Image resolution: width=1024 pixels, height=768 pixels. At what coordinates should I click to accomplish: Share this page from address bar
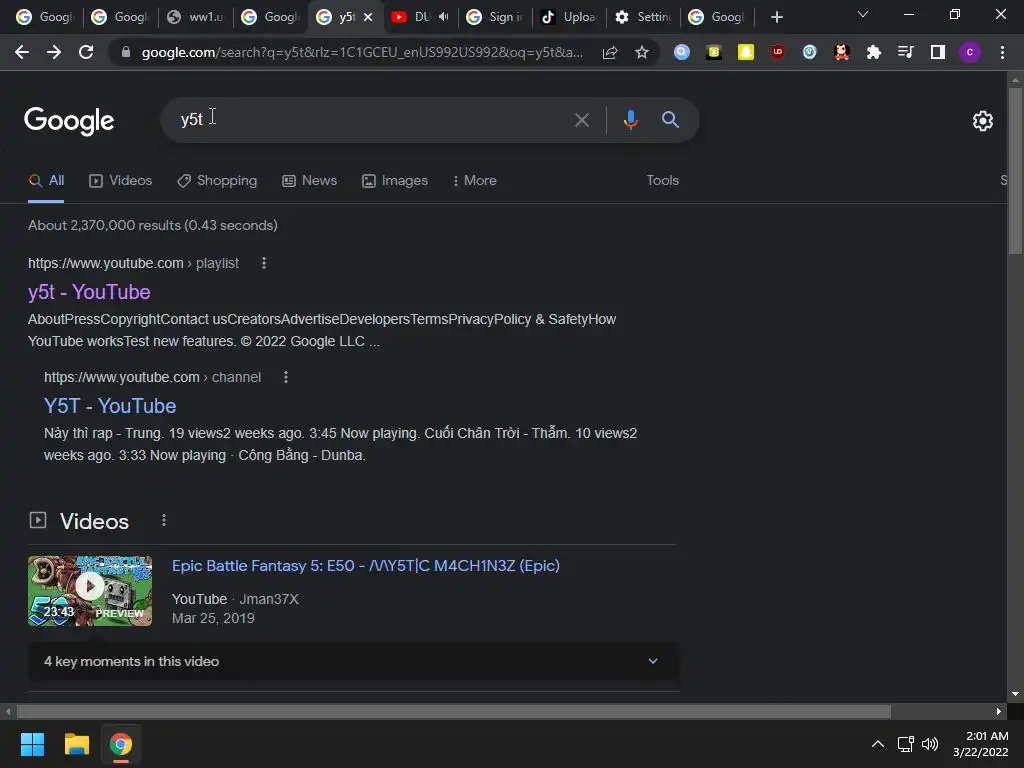tap(610, 52)
